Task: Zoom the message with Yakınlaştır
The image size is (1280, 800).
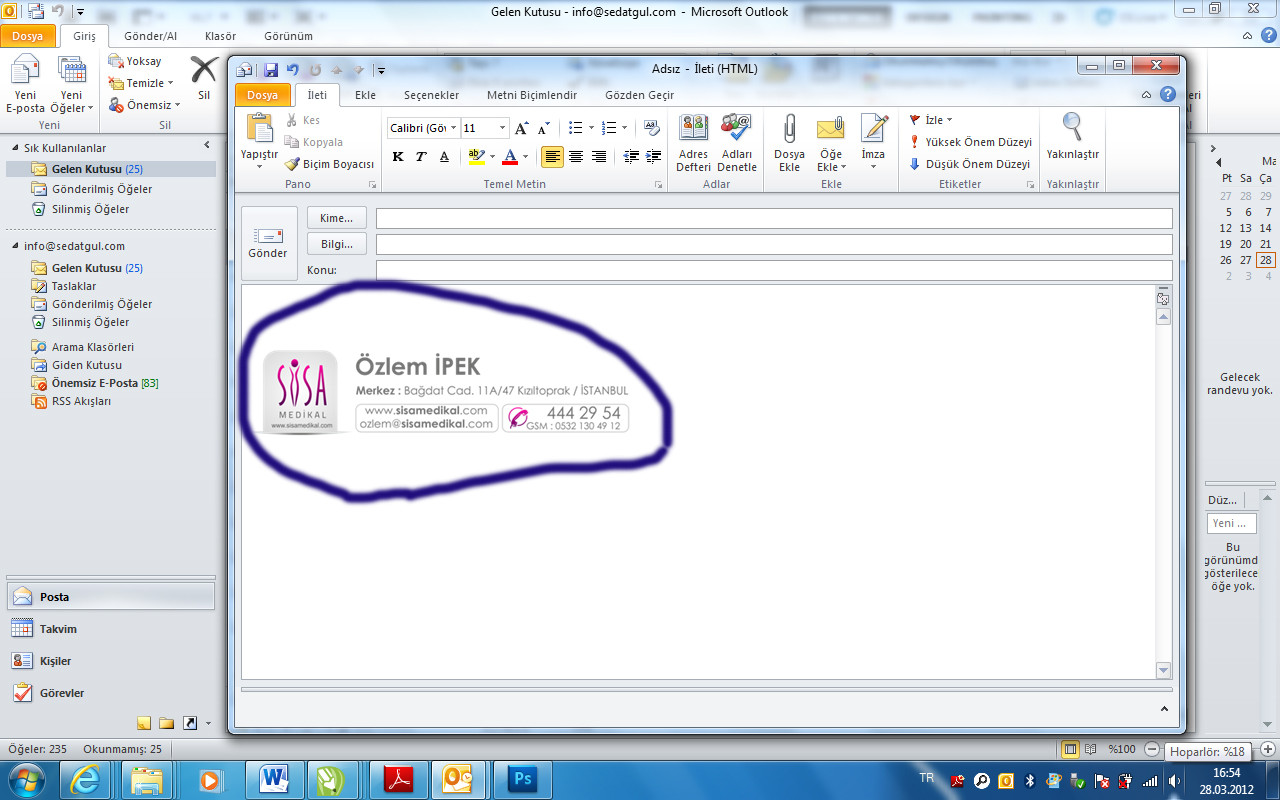Action: [x=1072, y=136]
